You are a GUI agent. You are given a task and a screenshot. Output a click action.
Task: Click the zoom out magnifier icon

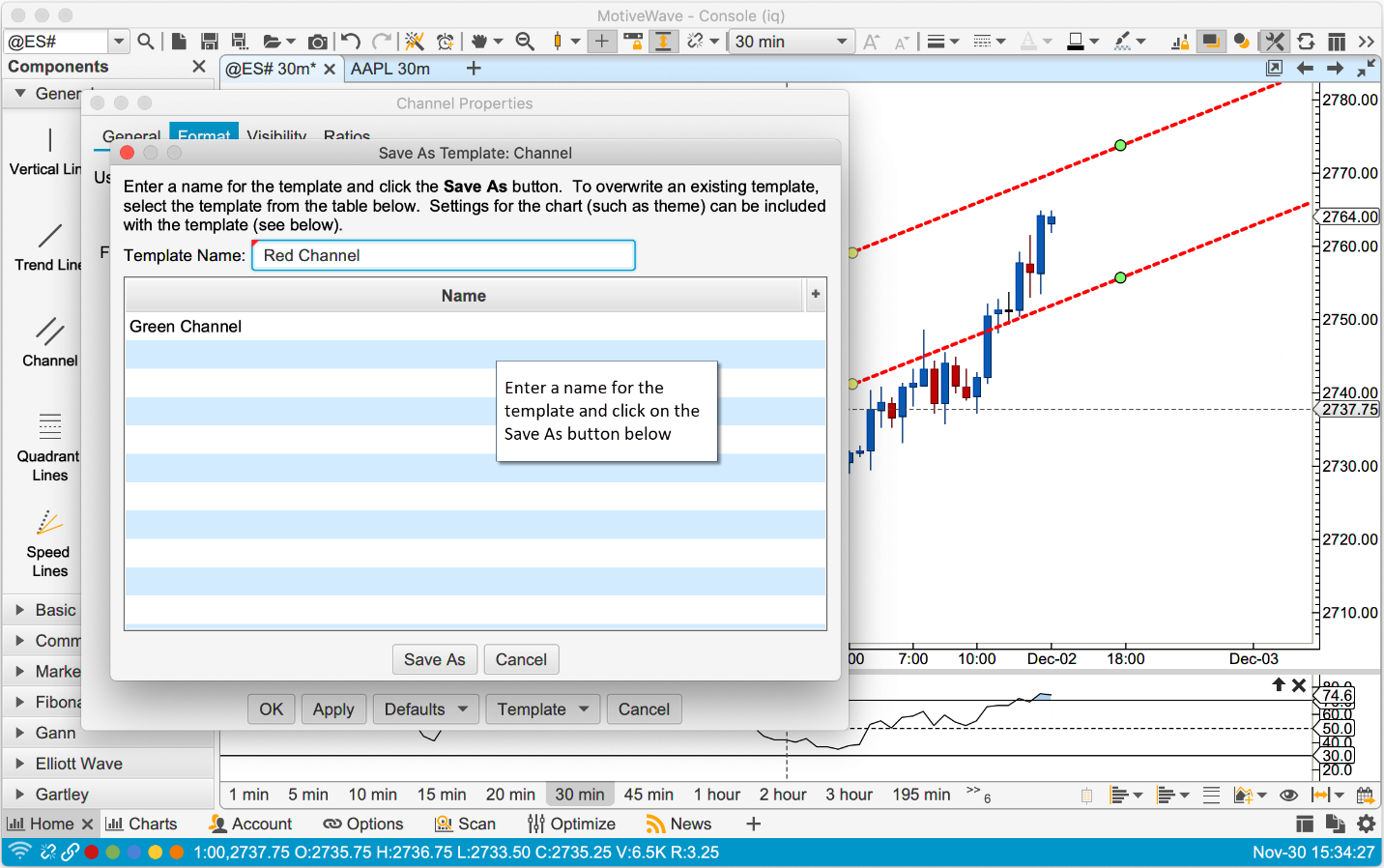(525, 42)
